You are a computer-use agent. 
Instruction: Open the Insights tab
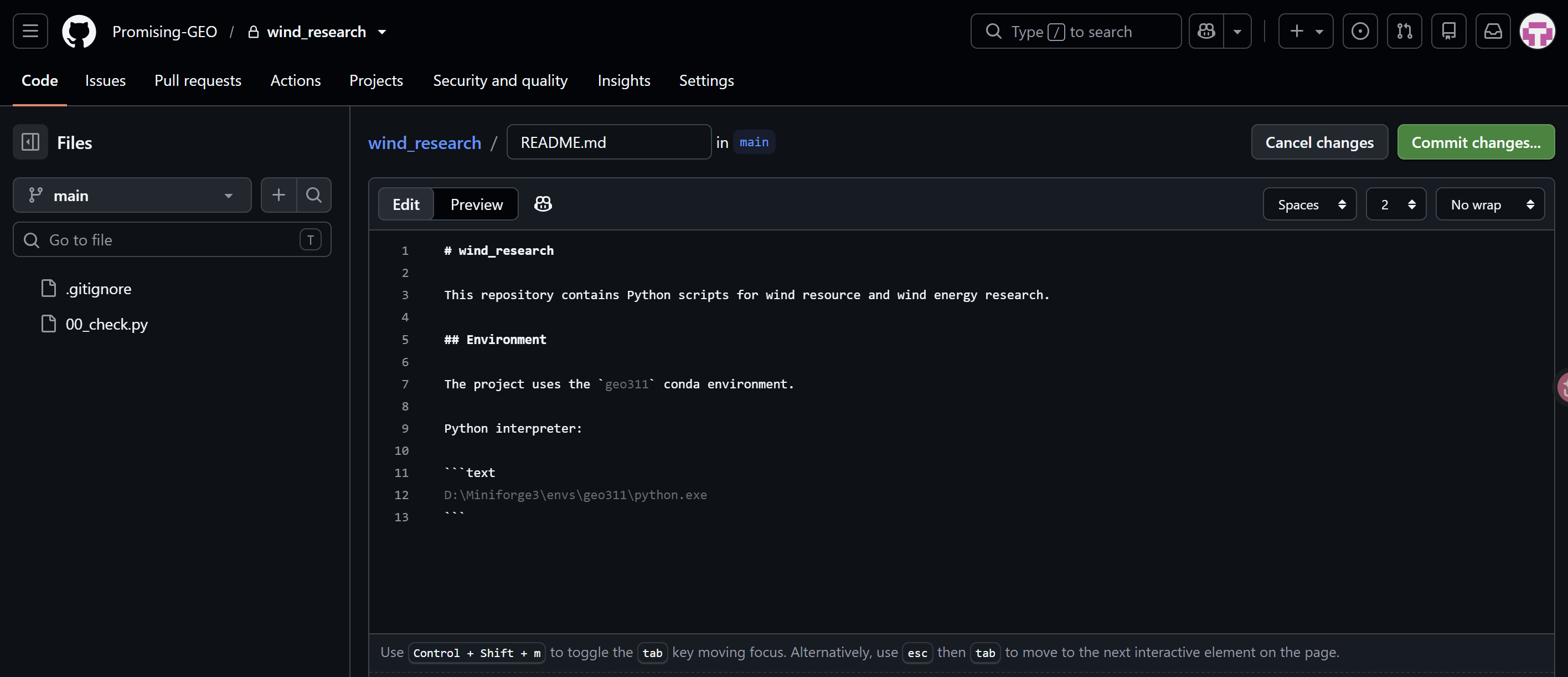[624, 80]
